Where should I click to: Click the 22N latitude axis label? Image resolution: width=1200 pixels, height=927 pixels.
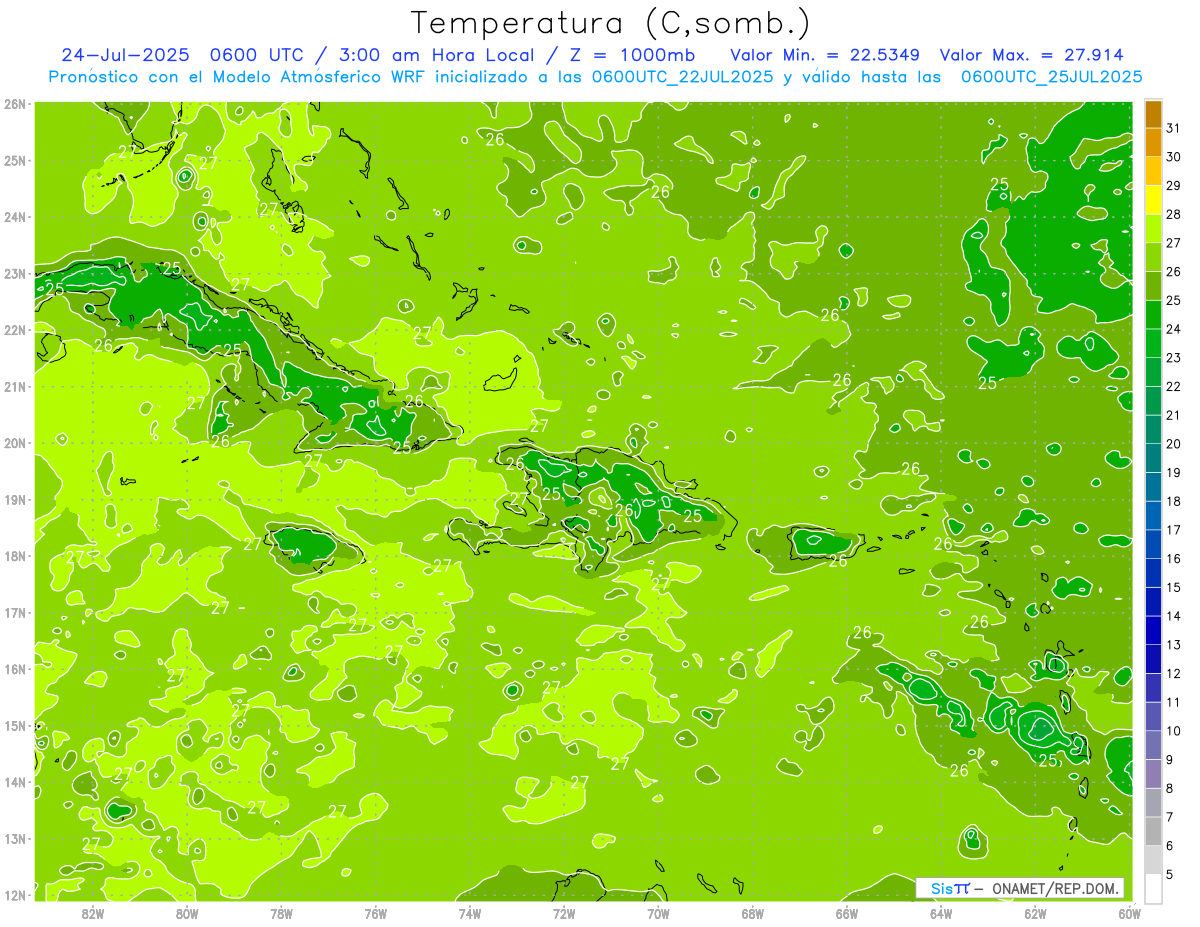coord(16,330)
